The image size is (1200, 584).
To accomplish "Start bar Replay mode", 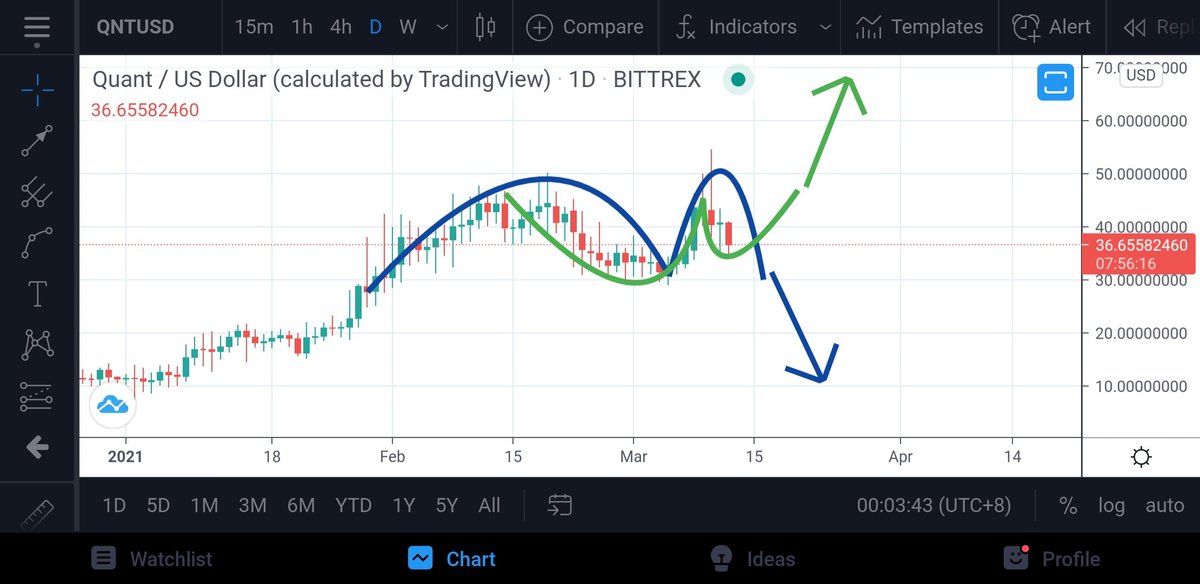I will tap(1160, 27).
